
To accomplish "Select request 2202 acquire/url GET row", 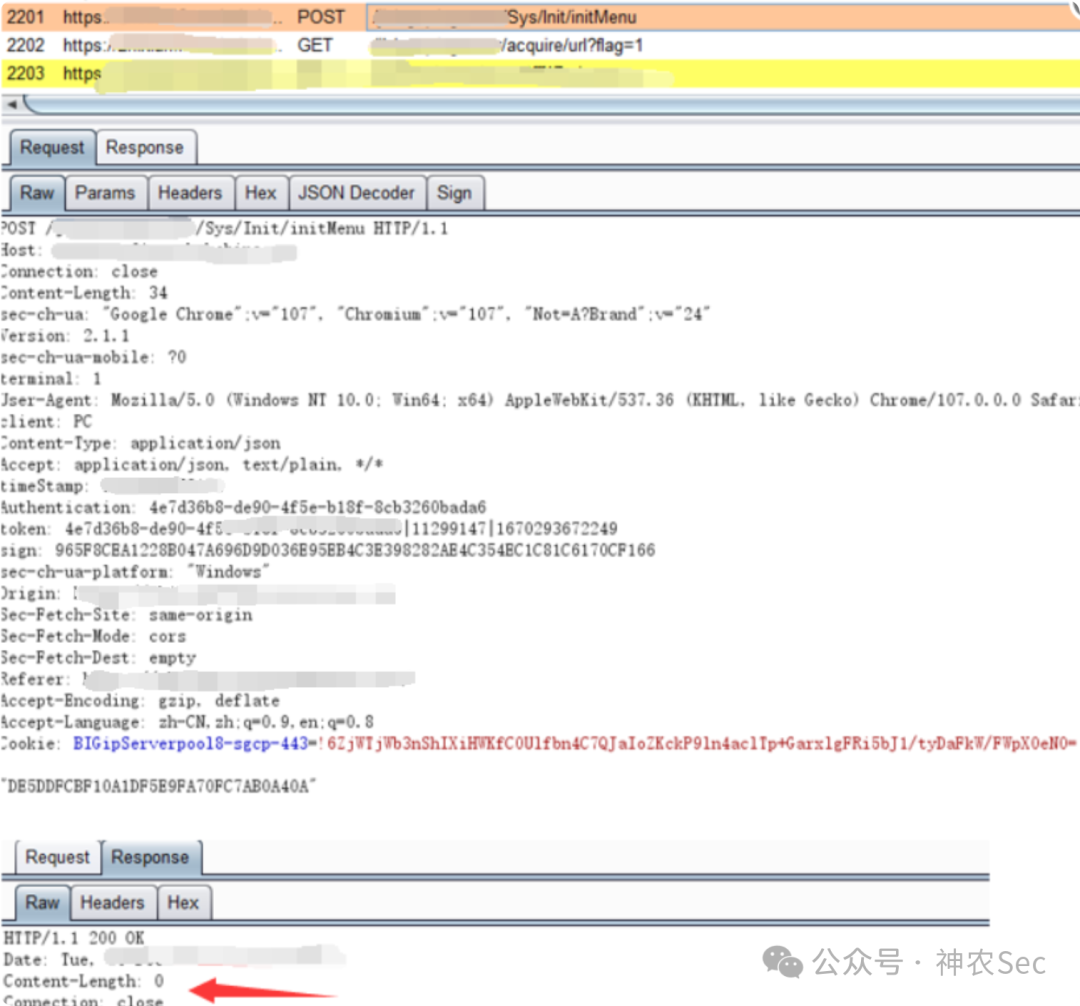I will (540, 45).
